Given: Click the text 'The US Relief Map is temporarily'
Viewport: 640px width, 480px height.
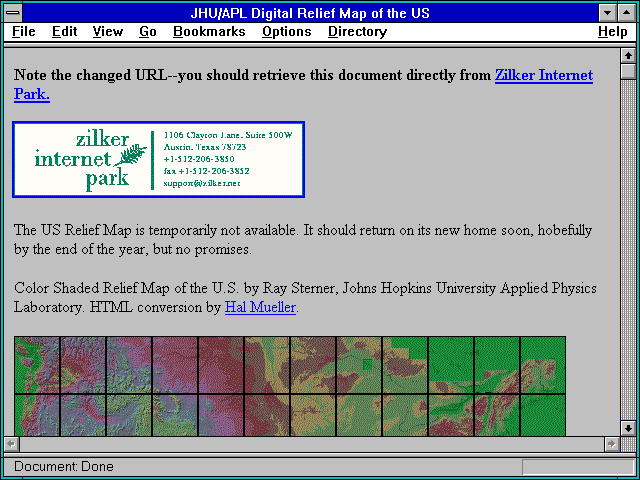Looking at the screenshot, I should [x=113, y=230].
